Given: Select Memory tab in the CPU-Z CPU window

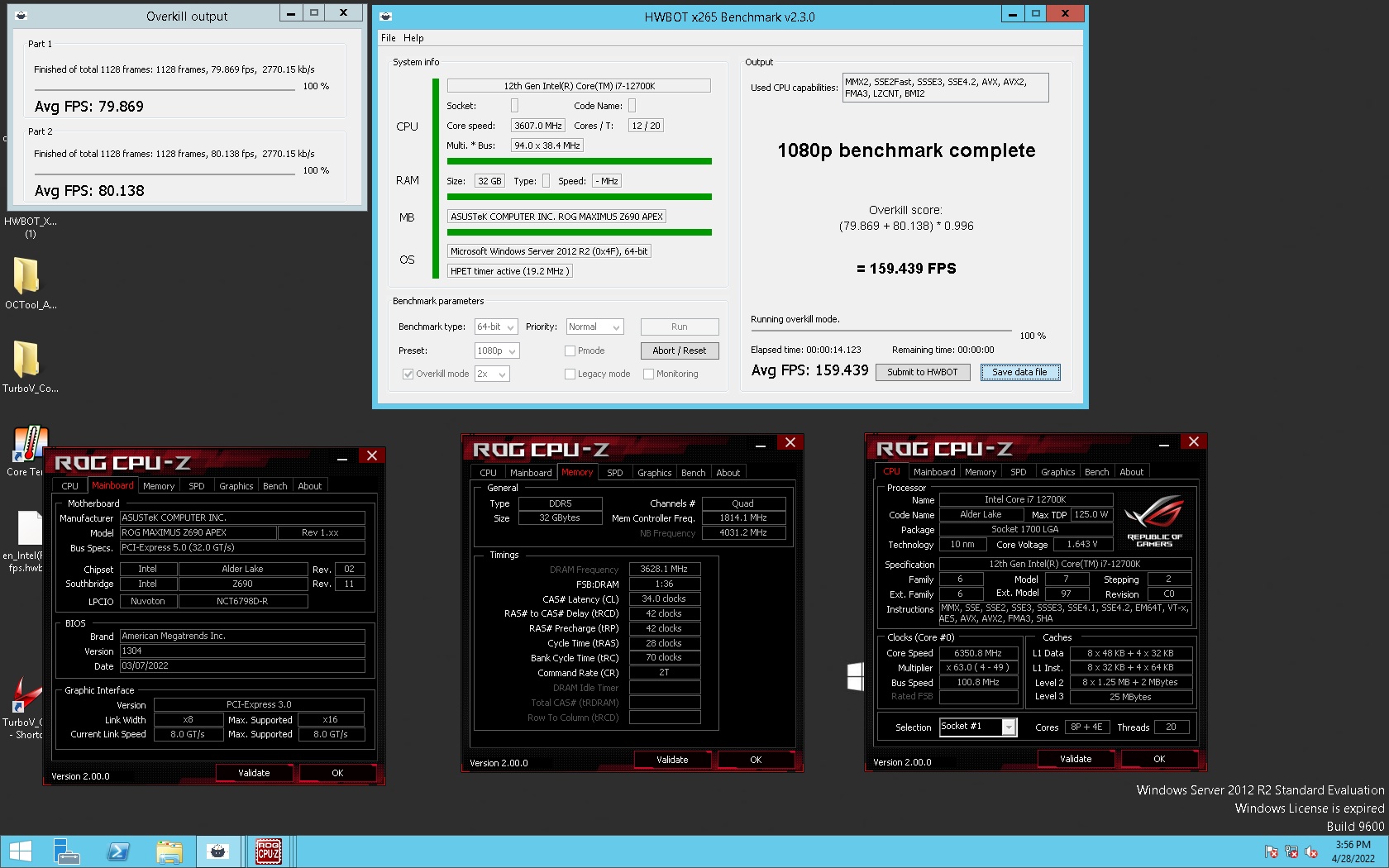Looking at the screenshot, I should click(981, 472).
